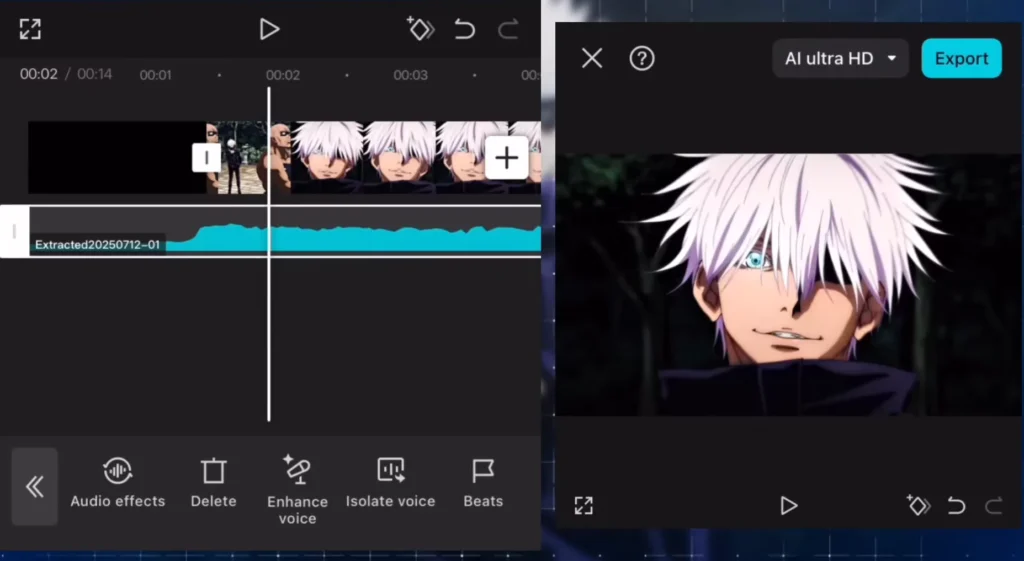
Task: Click the 00:01 mark on timeline ruler
Action: tap(155, 75)
